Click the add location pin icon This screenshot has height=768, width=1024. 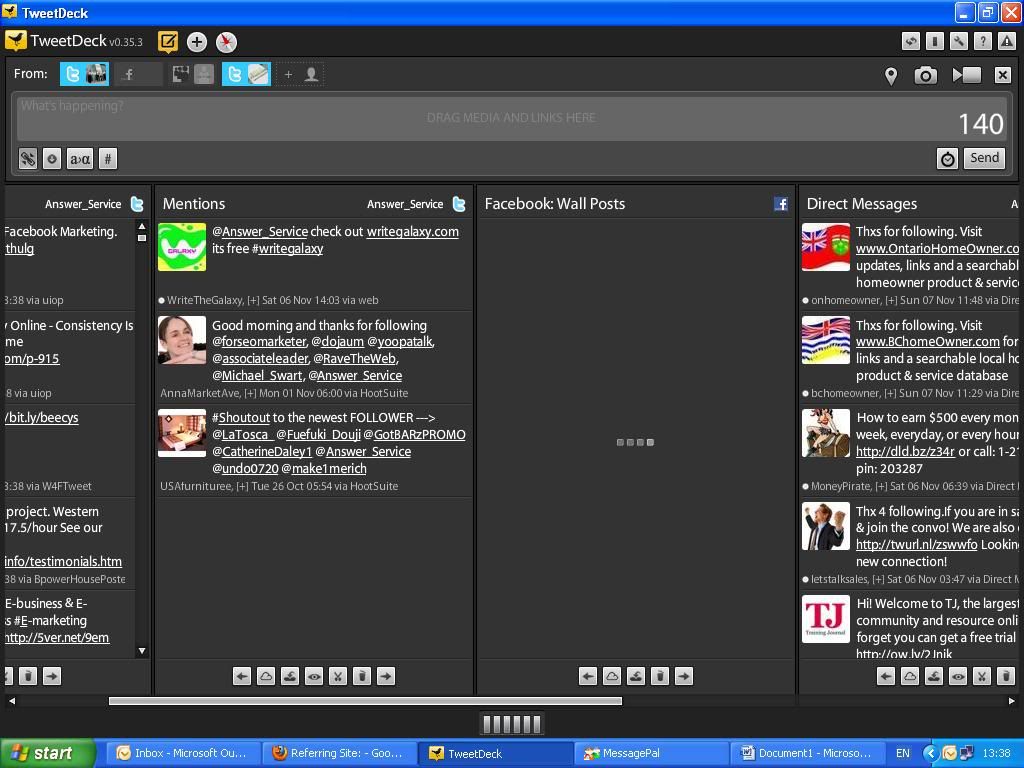coord(891,76)
